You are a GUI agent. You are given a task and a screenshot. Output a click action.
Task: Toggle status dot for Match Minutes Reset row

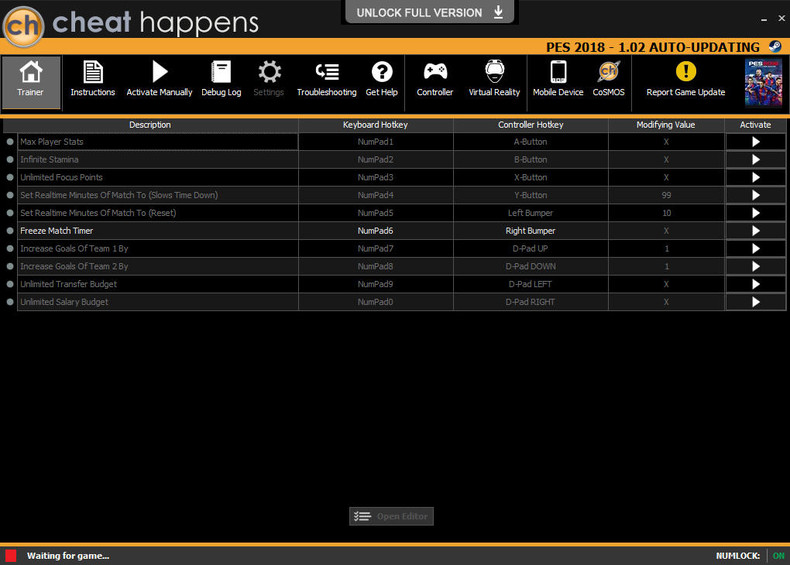click(x=10, y=213)
